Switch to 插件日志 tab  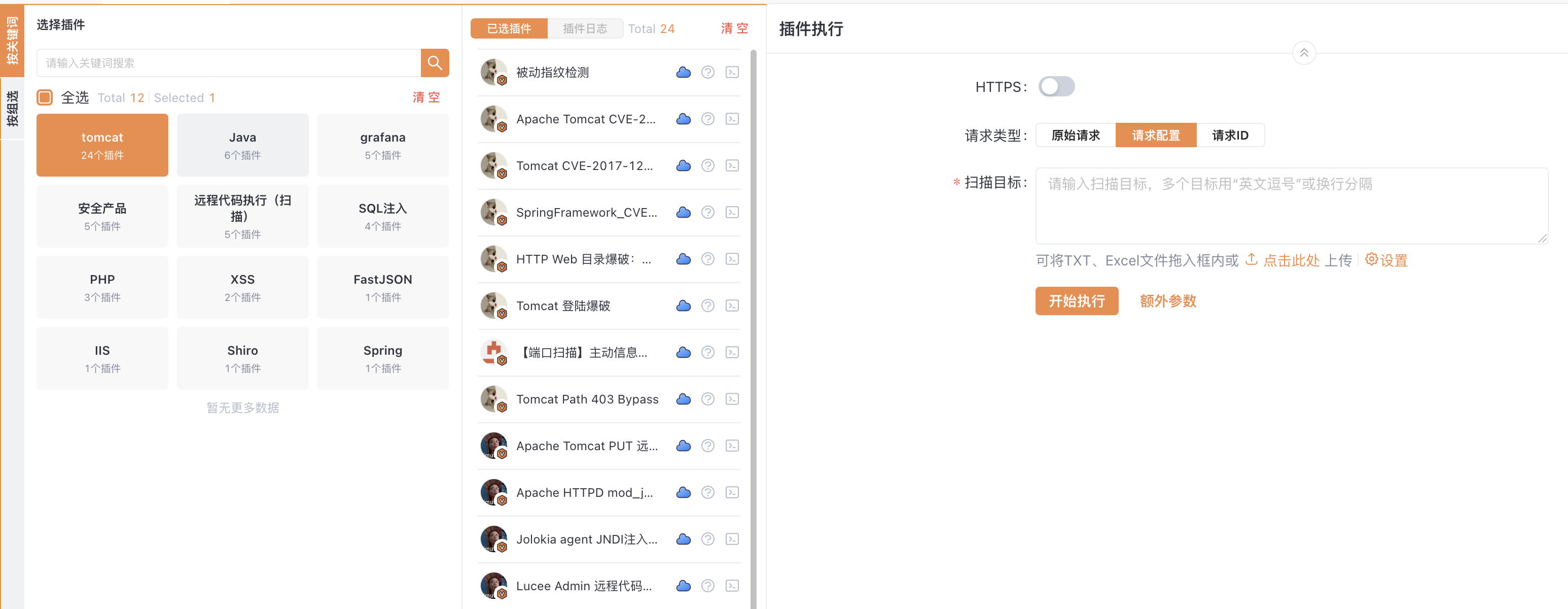[x=584, y=28]
